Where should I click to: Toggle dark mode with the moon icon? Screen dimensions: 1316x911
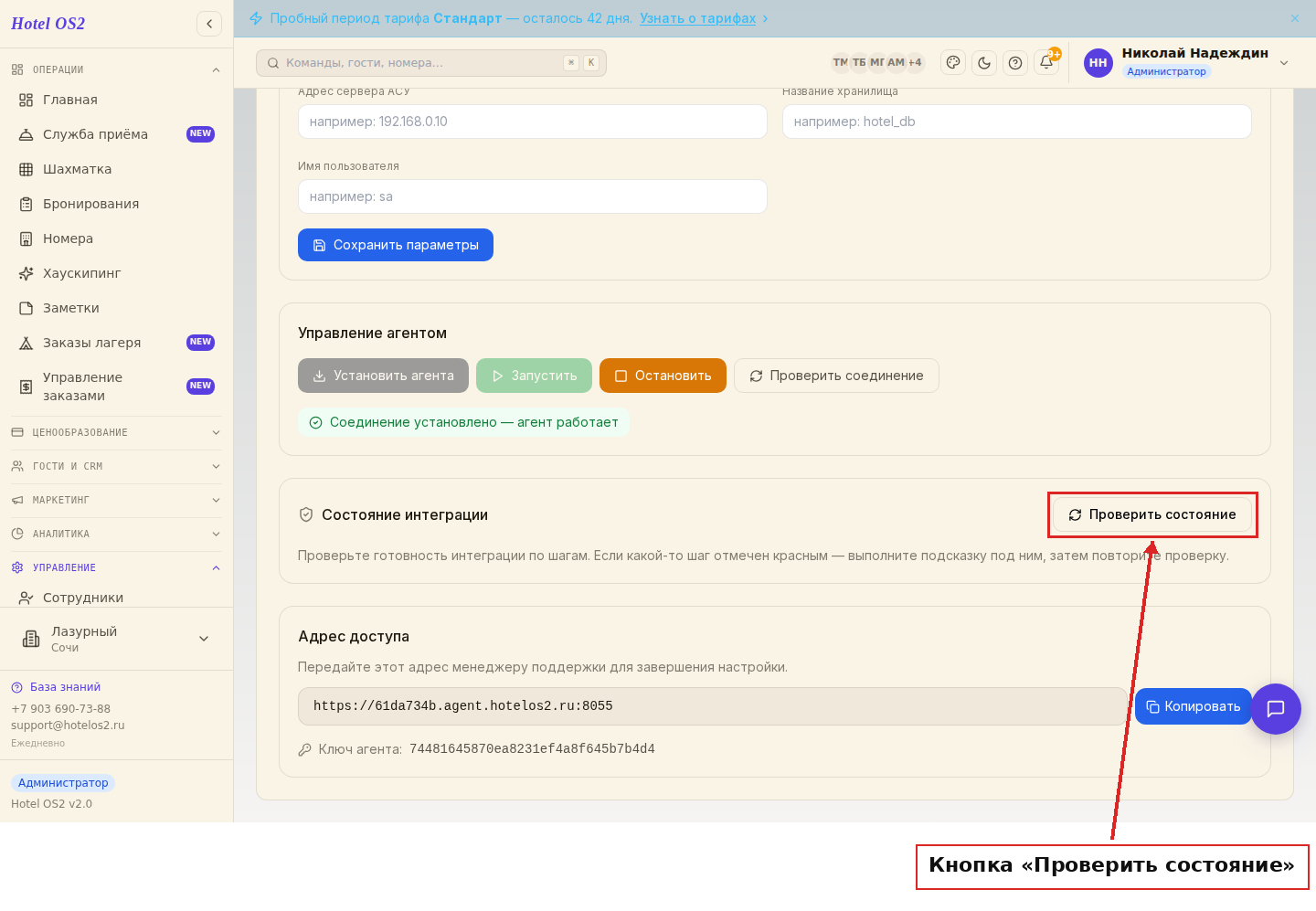pyautogui.click(x=984, y=63)
